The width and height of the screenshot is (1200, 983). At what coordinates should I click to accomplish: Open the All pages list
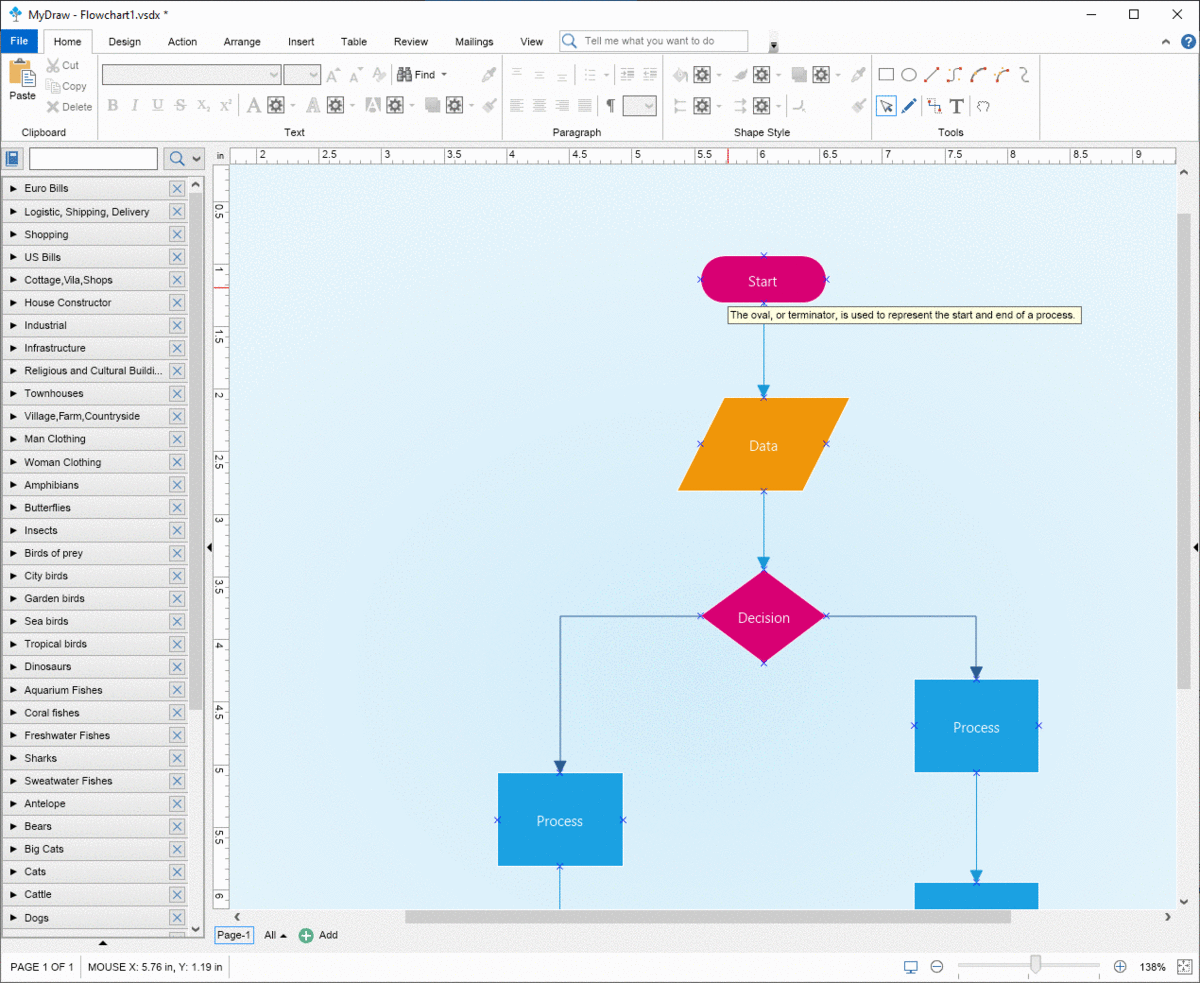pyautogui.click(x=275, y=935)
